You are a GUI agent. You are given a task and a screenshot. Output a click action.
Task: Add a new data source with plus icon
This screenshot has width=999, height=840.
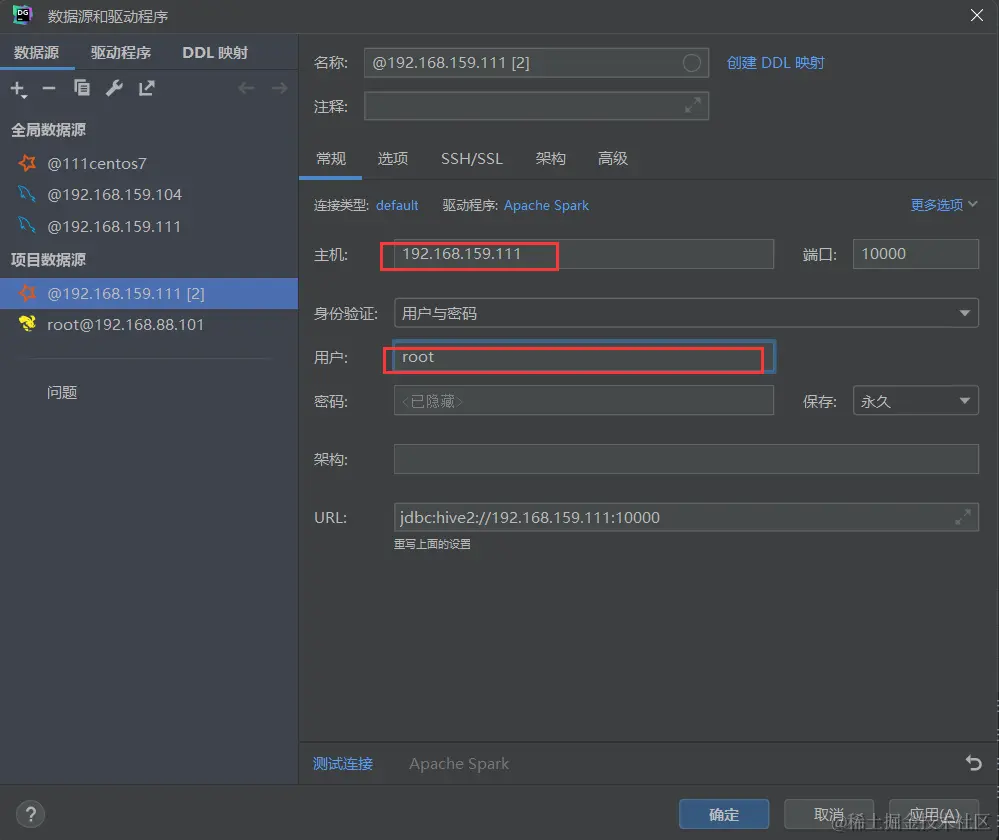tap(18, 89)
